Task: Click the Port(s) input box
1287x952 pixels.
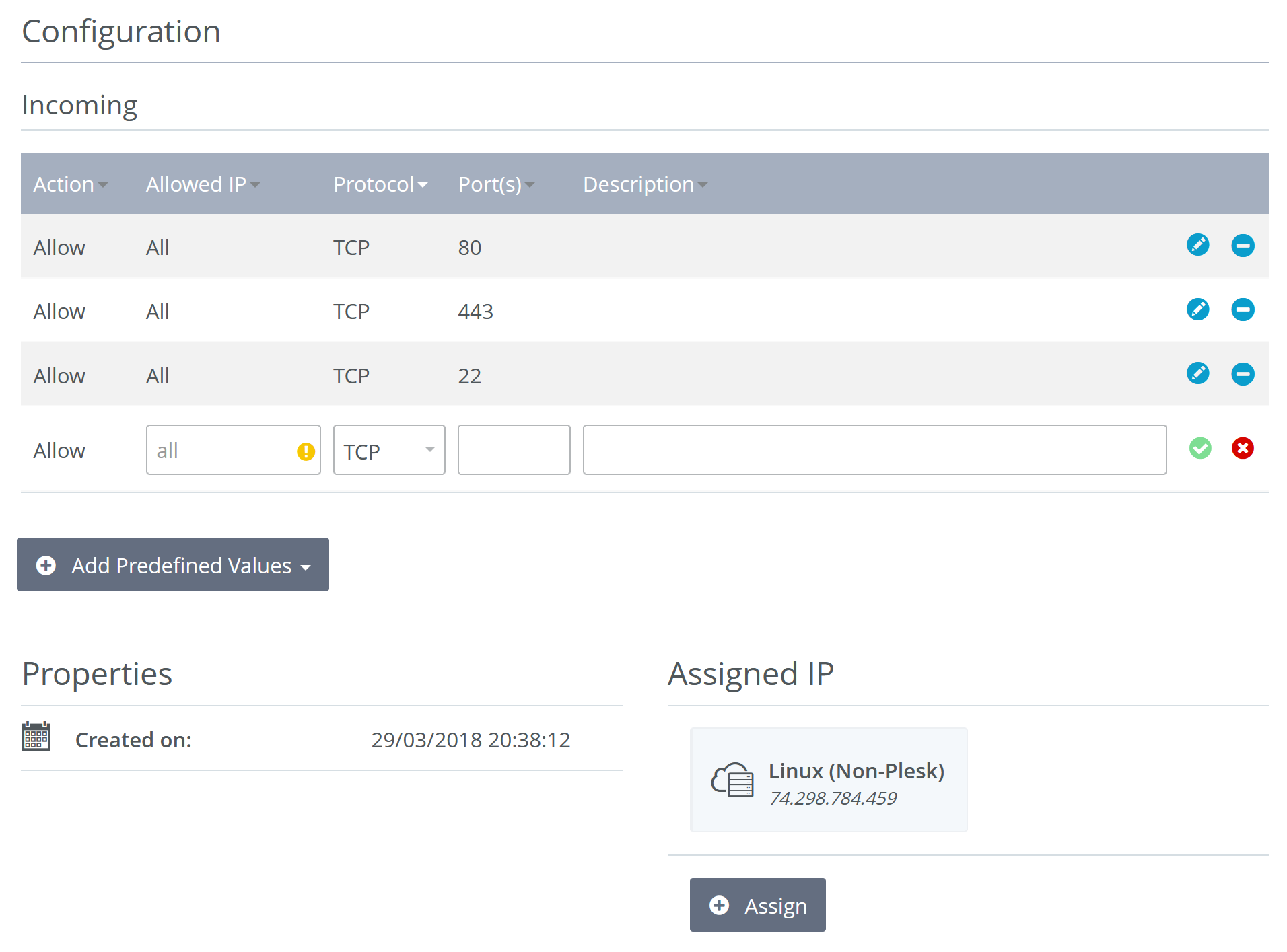Action: pyautogui.click(x=514, y=450)
